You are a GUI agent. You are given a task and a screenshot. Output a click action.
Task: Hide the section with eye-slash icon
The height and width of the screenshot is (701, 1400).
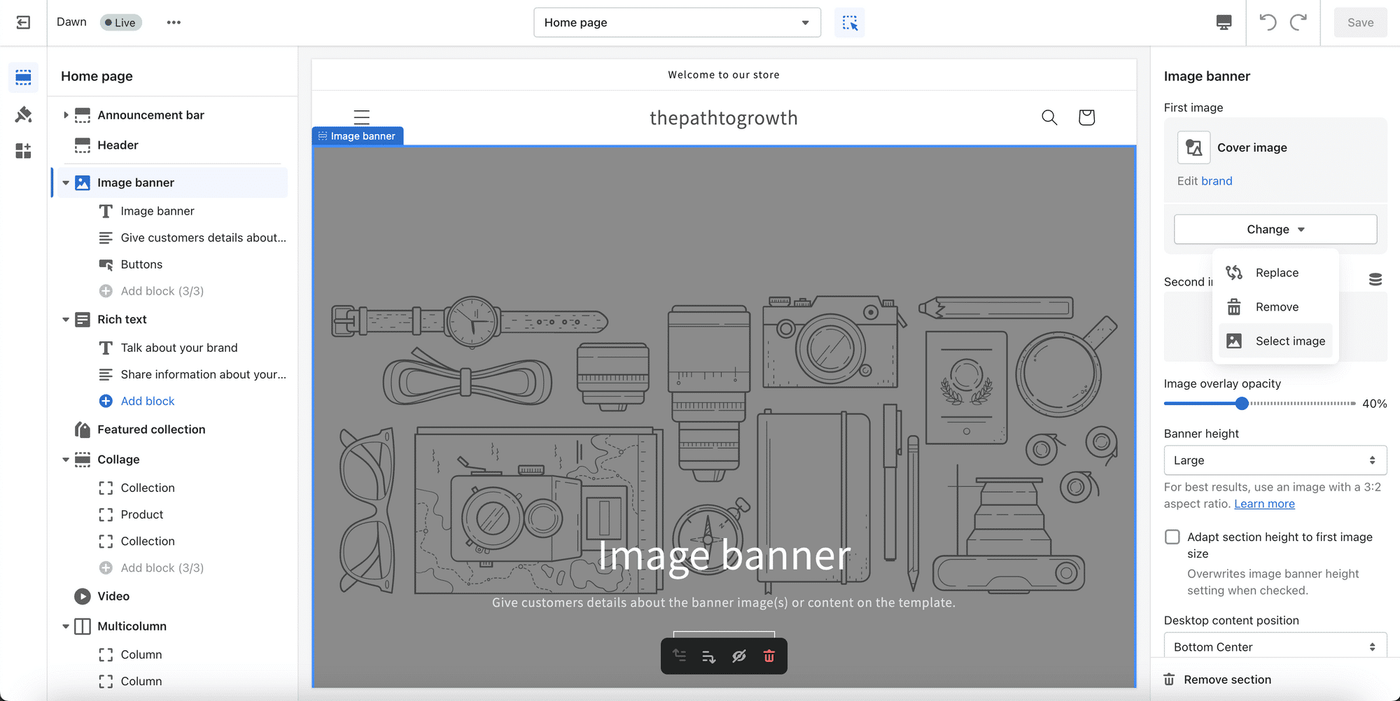(739, 656)
